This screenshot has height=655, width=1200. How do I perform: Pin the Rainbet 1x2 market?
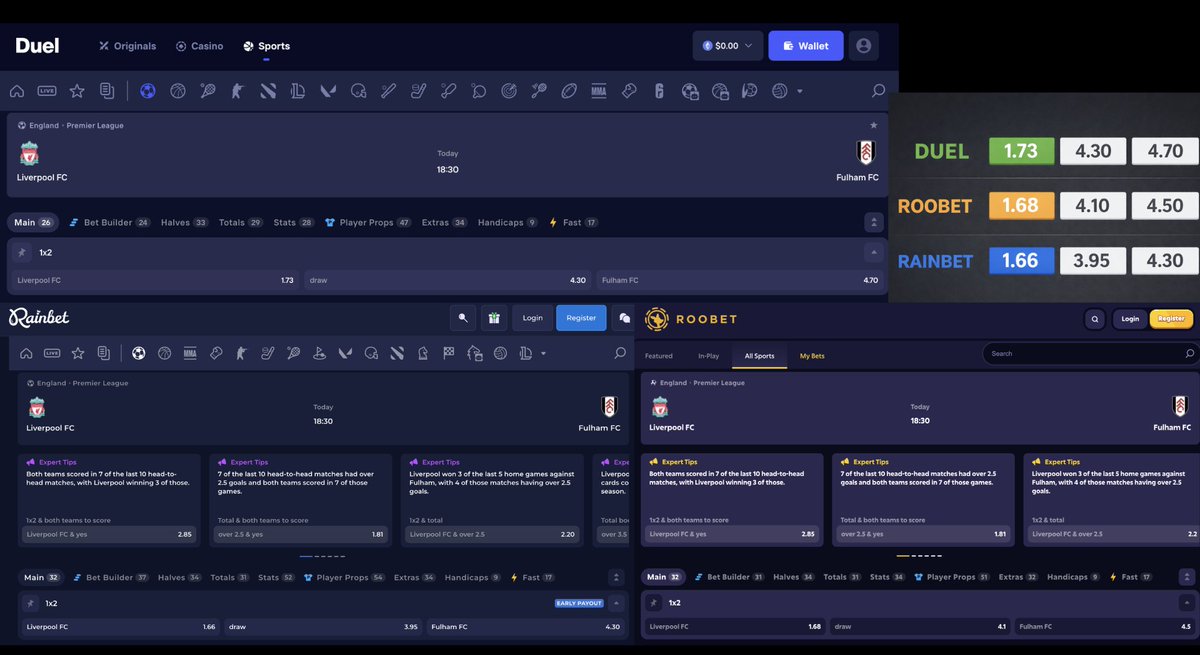[x=30, y=603]
